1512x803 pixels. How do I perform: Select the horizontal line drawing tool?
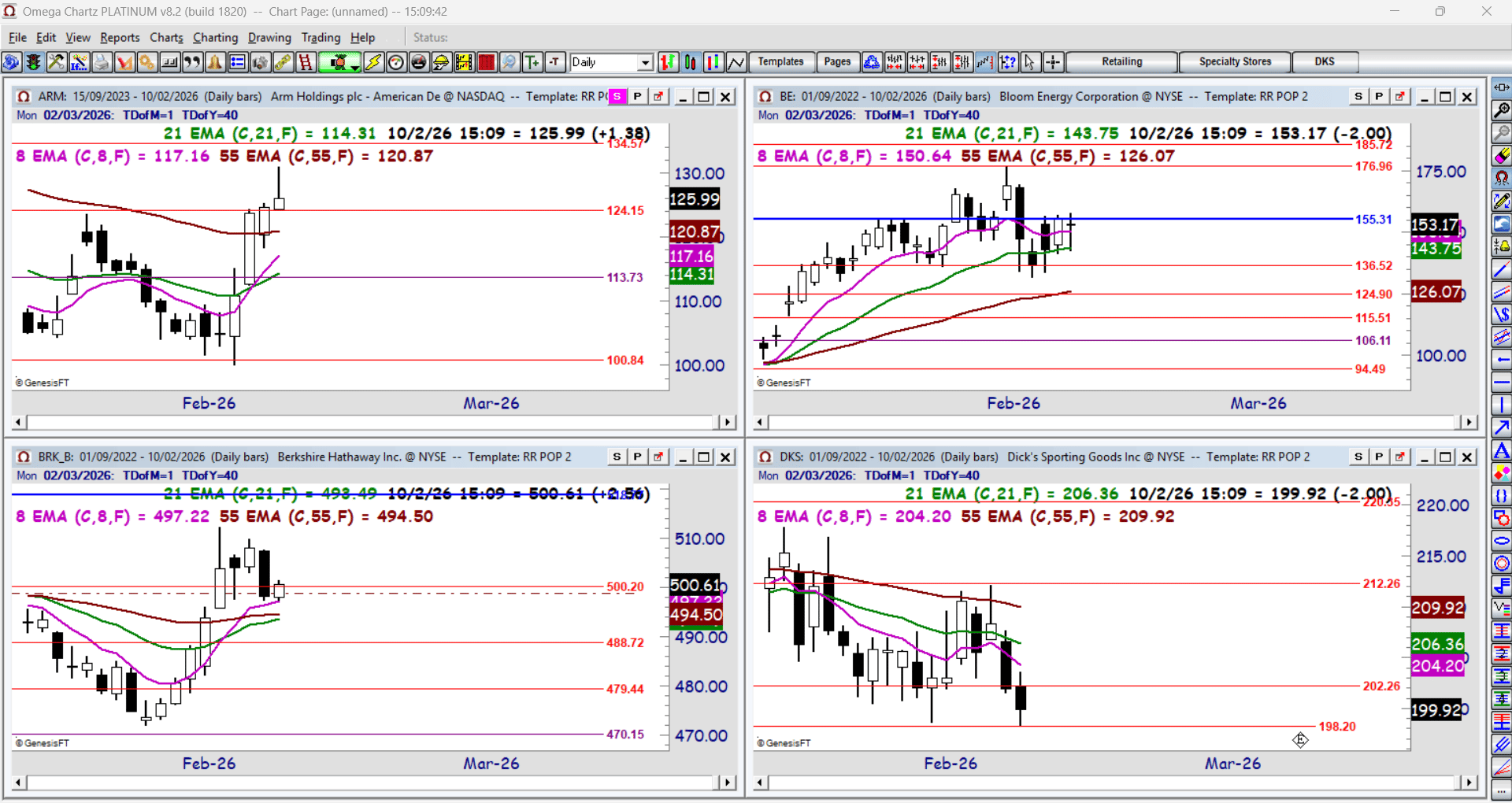pos(1502,383)
